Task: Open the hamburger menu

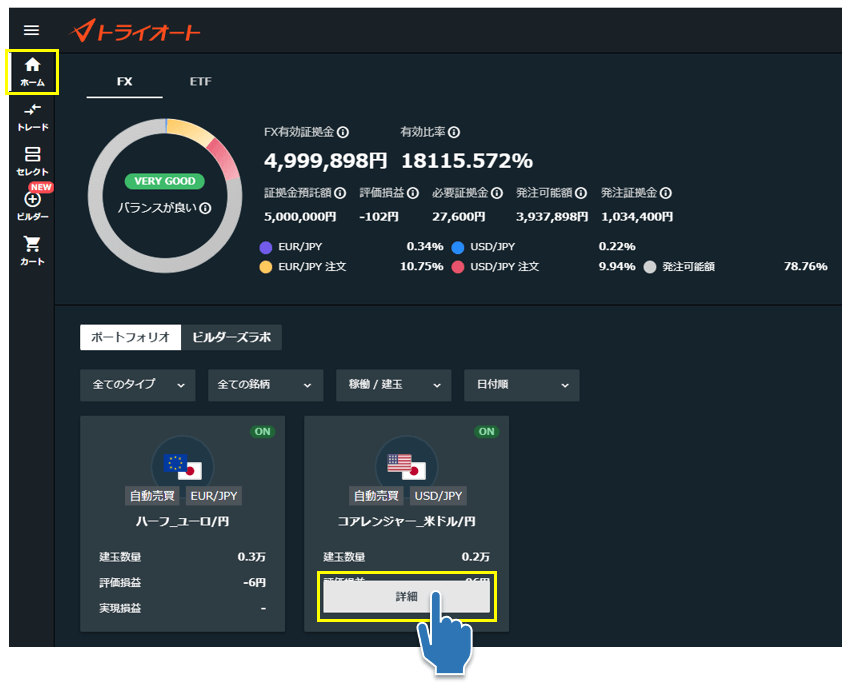Action: (x=32, y=30)
